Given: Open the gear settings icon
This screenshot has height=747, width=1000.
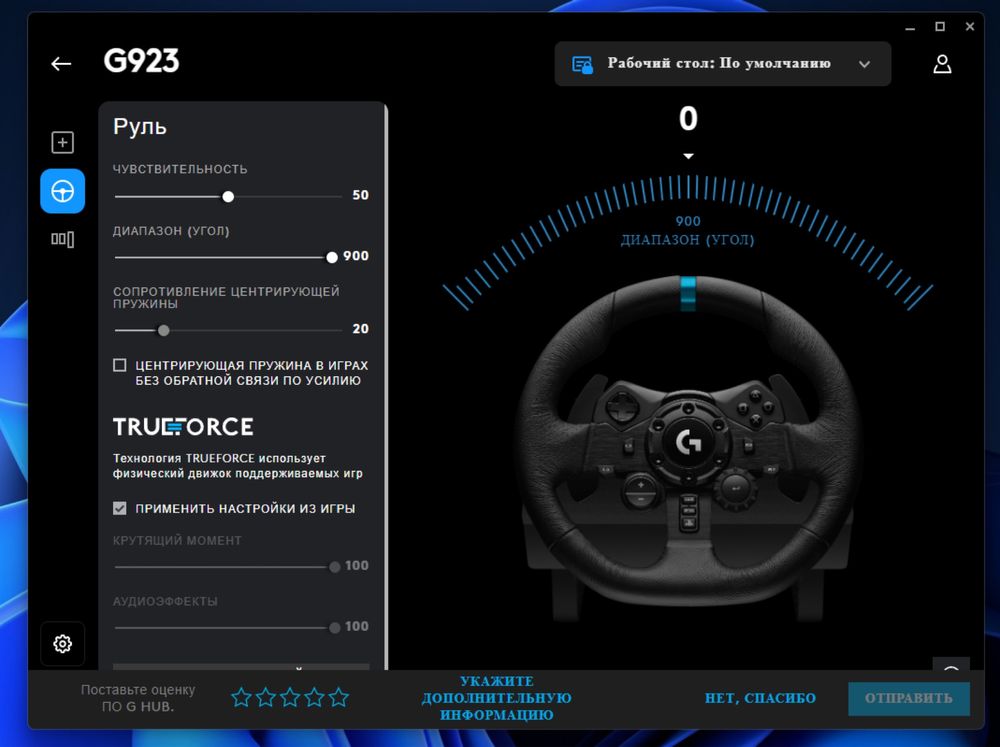Looking at the screenshot, I should pyautogui.click(x=62, y=644).
